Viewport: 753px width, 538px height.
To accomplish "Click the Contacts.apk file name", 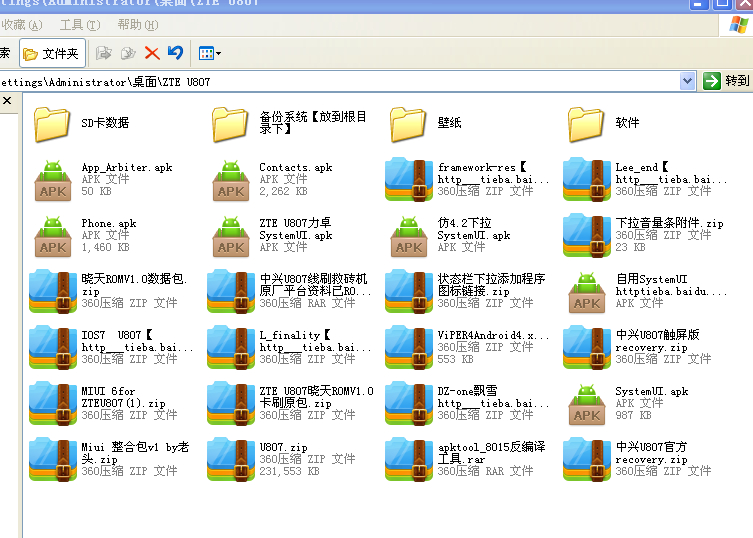I will click(x=296, y=167).
